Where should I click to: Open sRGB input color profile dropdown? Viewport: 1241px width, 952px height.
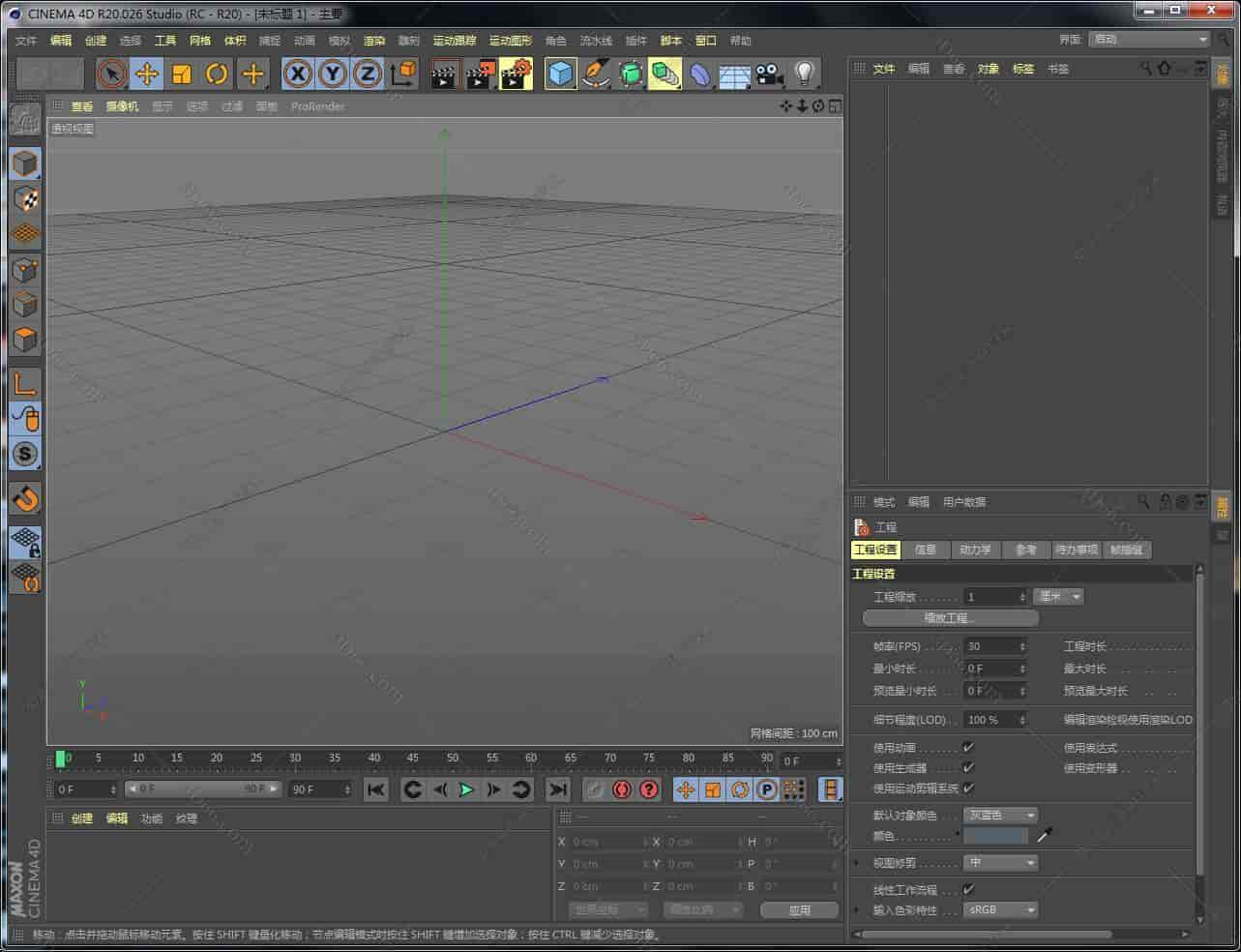1000,909
